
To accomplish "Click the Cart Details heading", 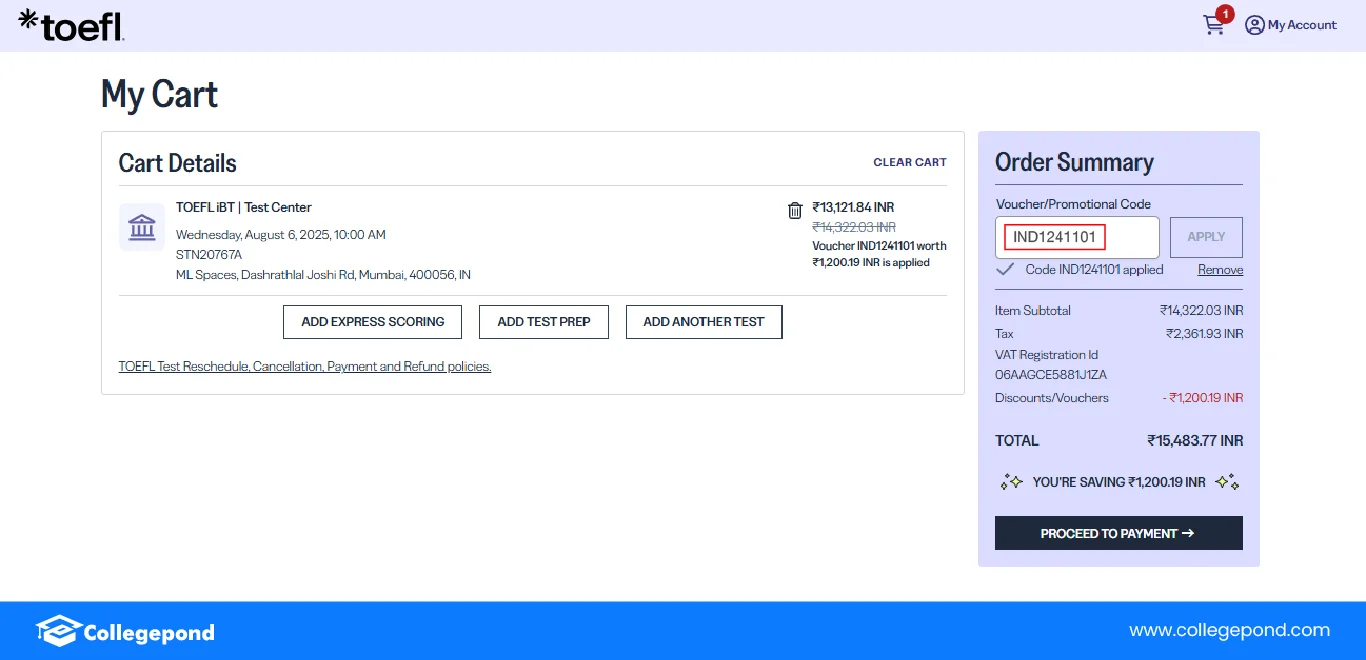I will pyautogui.click(x=178, y=164).
